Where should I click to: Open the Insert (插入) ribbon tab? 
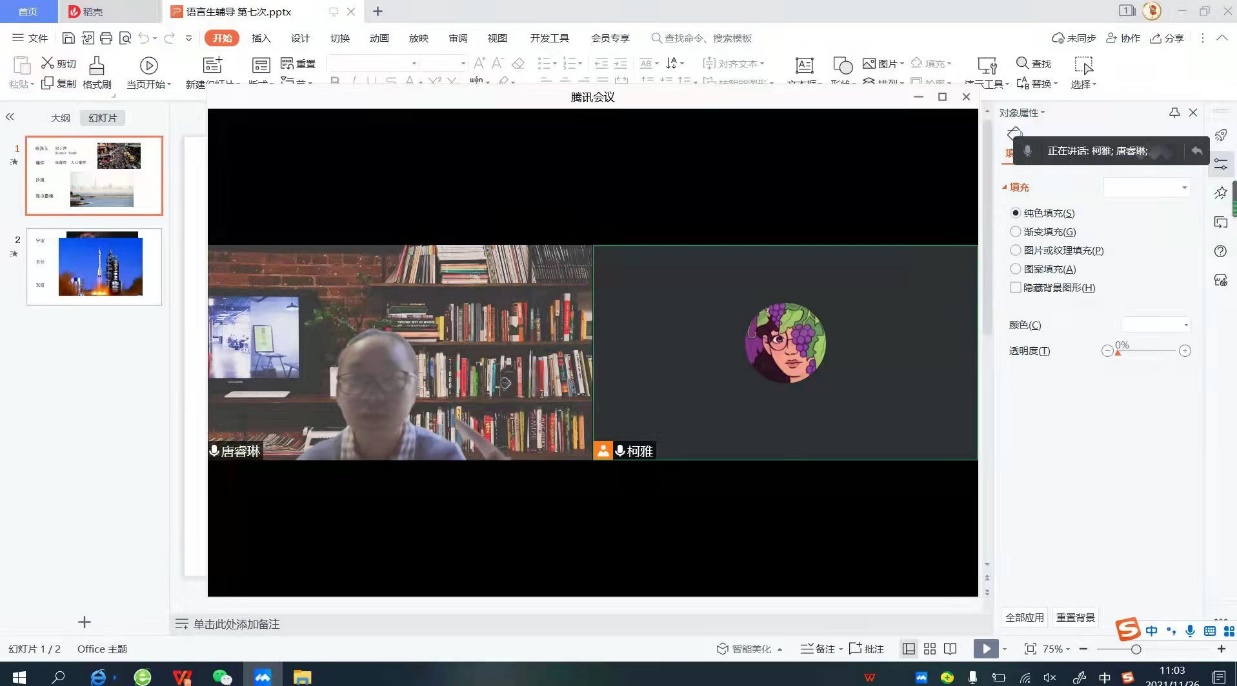coord(261,38)
